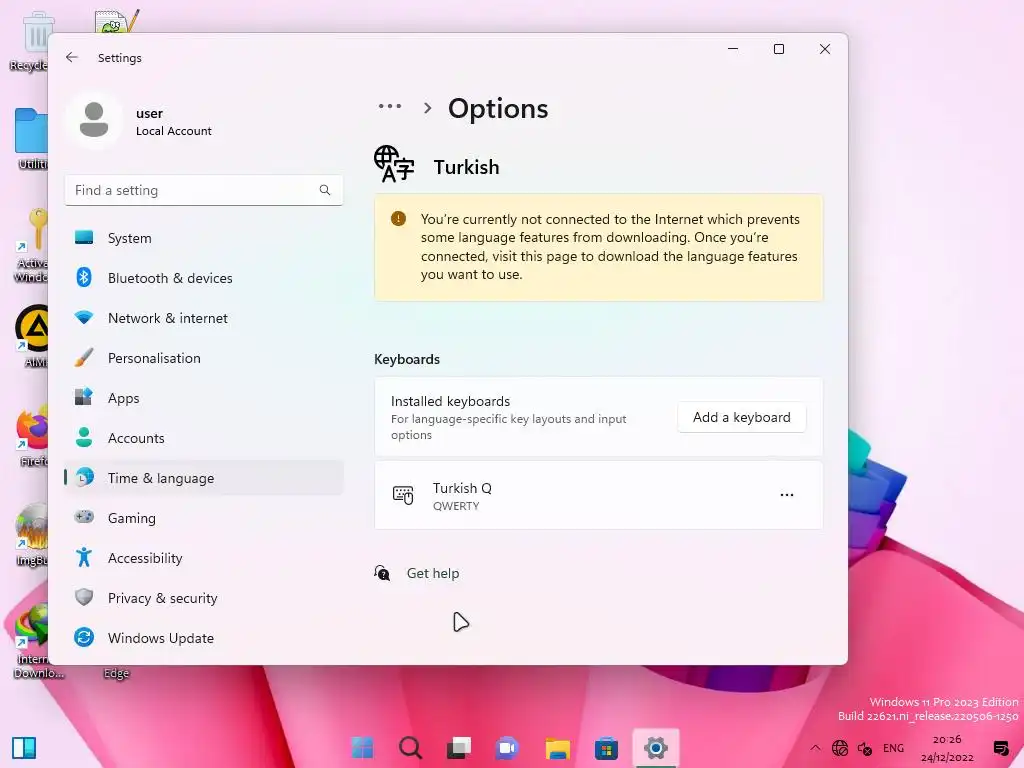Click the warning icon in the Internet notice
Screen dimensions: 1024x768
coord(398,219)
